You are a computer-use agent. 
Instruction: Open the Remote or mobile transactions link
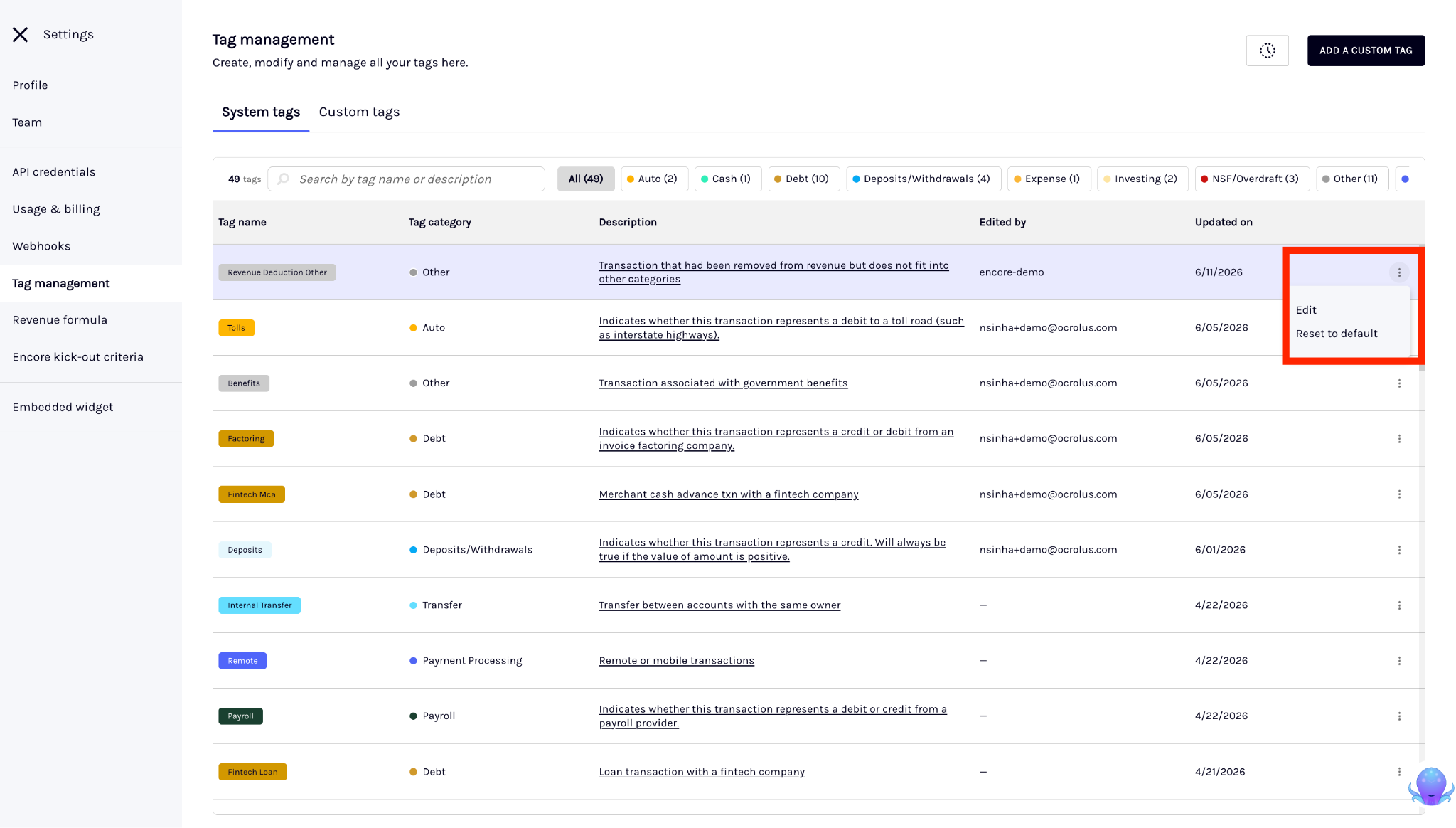click(676, 661)
